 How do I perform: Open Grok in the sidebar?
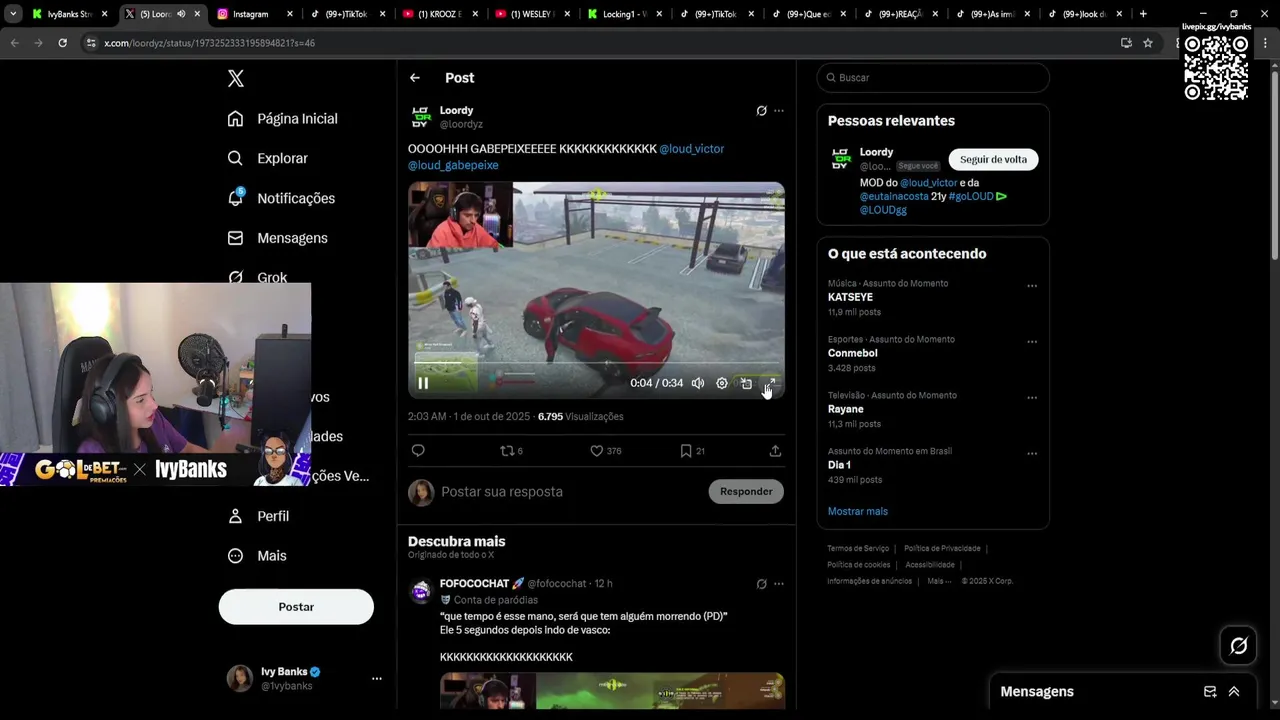(x=257, y=277)
